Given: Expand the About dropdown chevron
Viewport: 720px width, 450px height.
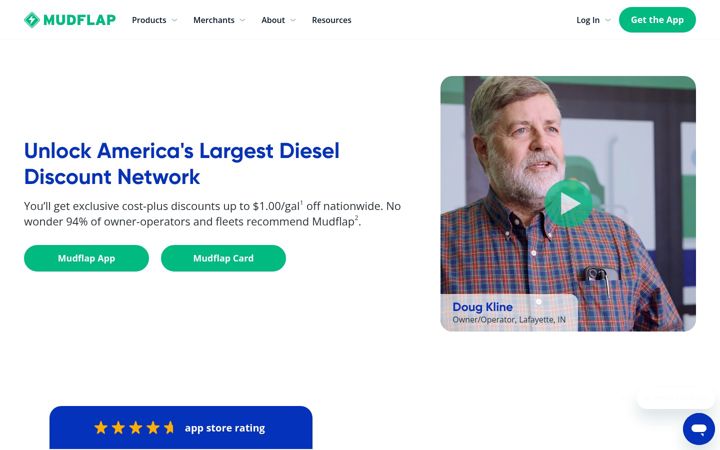Looking at the screenshot, I should pyautogui.click(x=293, y=20).
